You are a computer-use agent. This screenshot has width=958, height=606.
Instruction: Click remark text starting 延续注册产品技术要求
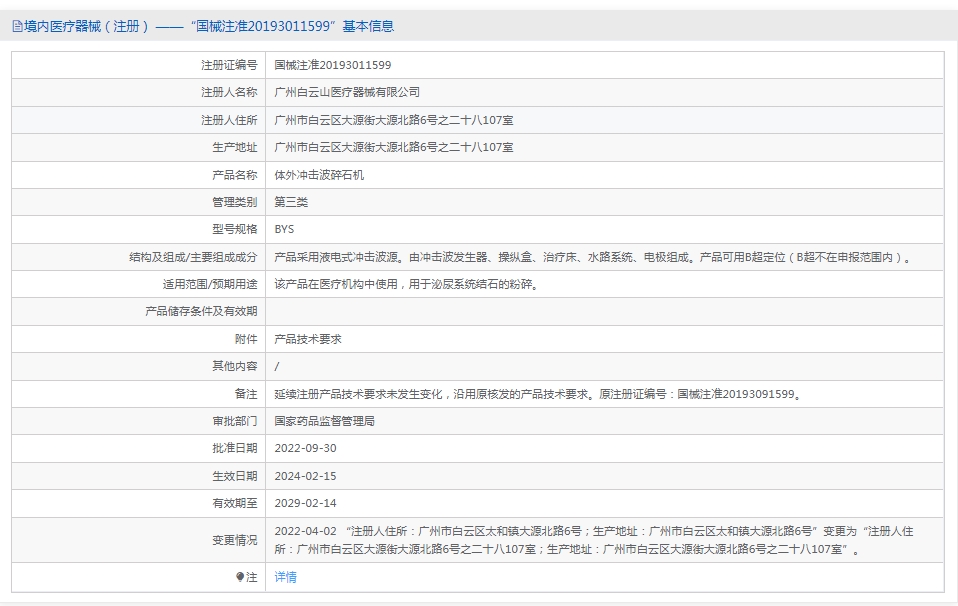coord(539,394)
